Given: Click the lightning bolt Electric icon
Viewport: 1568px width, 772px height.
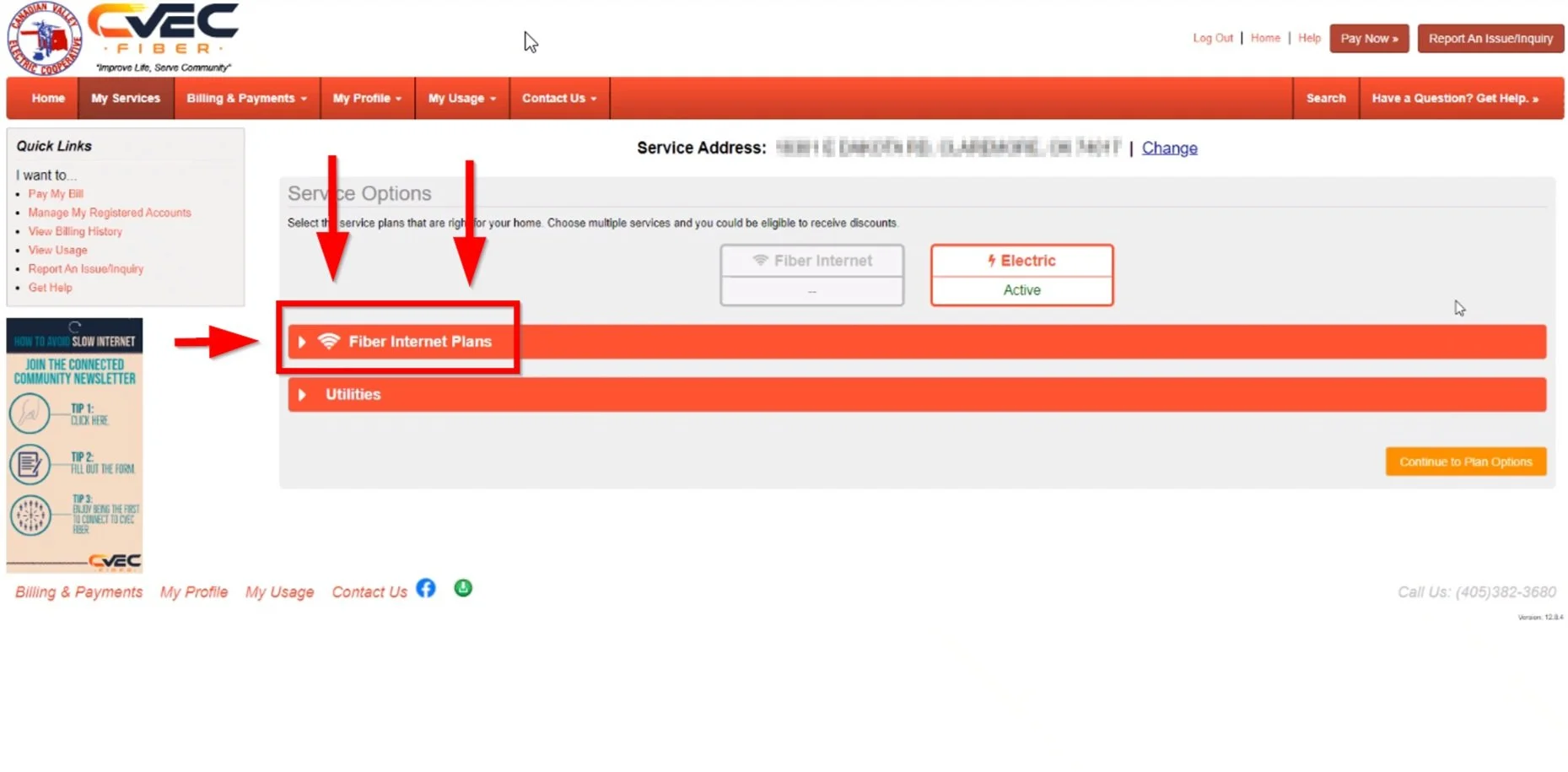Looking at the screenshot, I should [991, 261].
